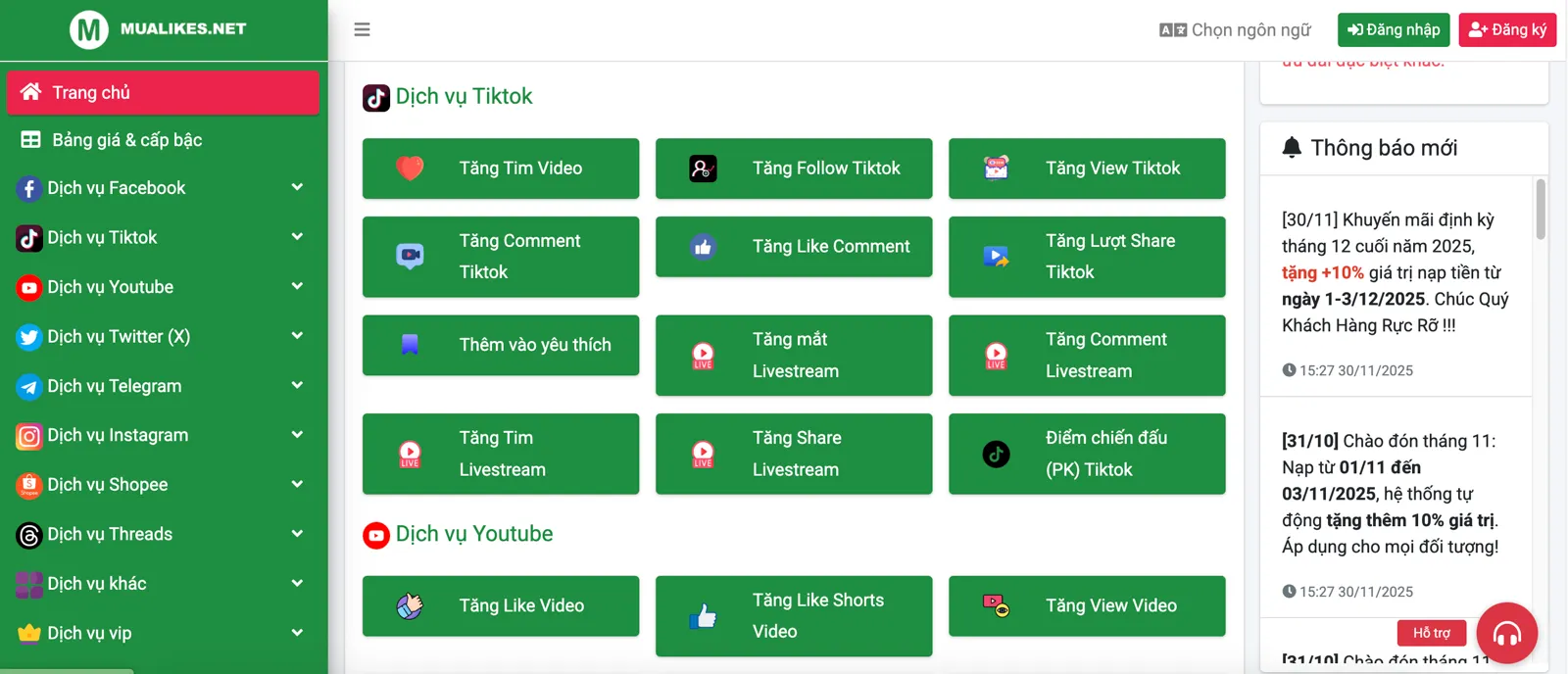The height and width of the screenshot is (674, 1568).
Task: Click the bell icon next to Thông báo mới
Action: tap(1291, 147)
